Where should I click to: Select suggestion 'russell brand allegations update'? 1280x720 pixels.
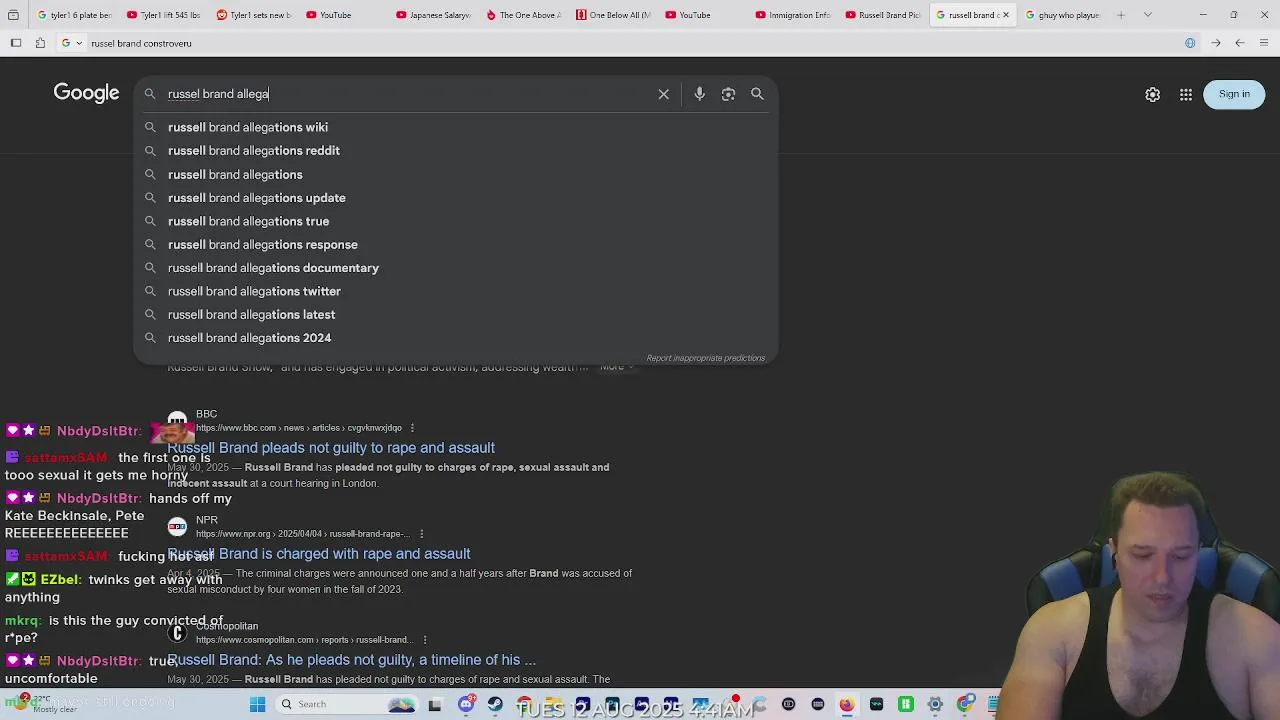point(455,197)
